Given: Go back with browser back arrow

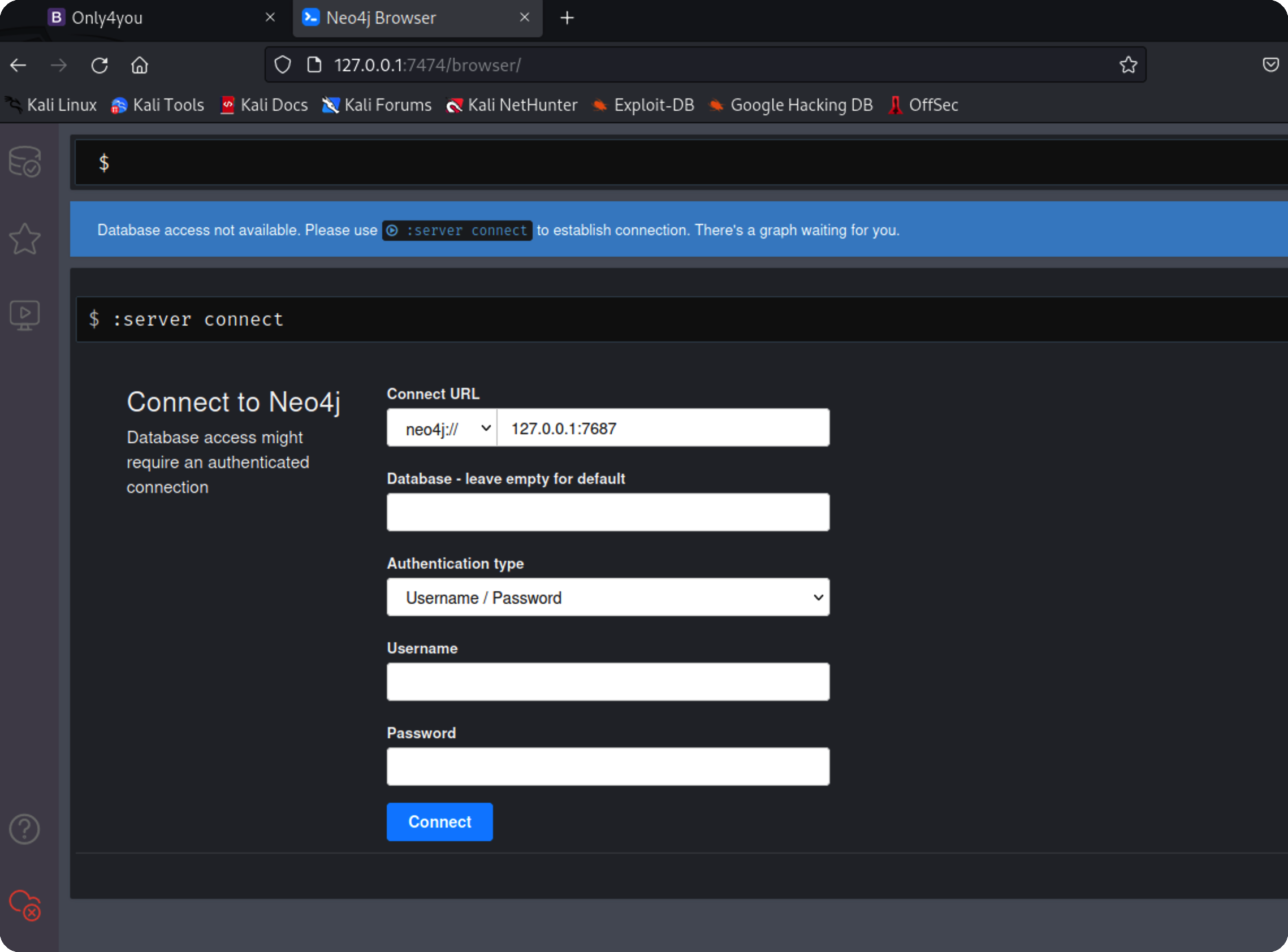Looking at the screenshot, I should (19, 65).
